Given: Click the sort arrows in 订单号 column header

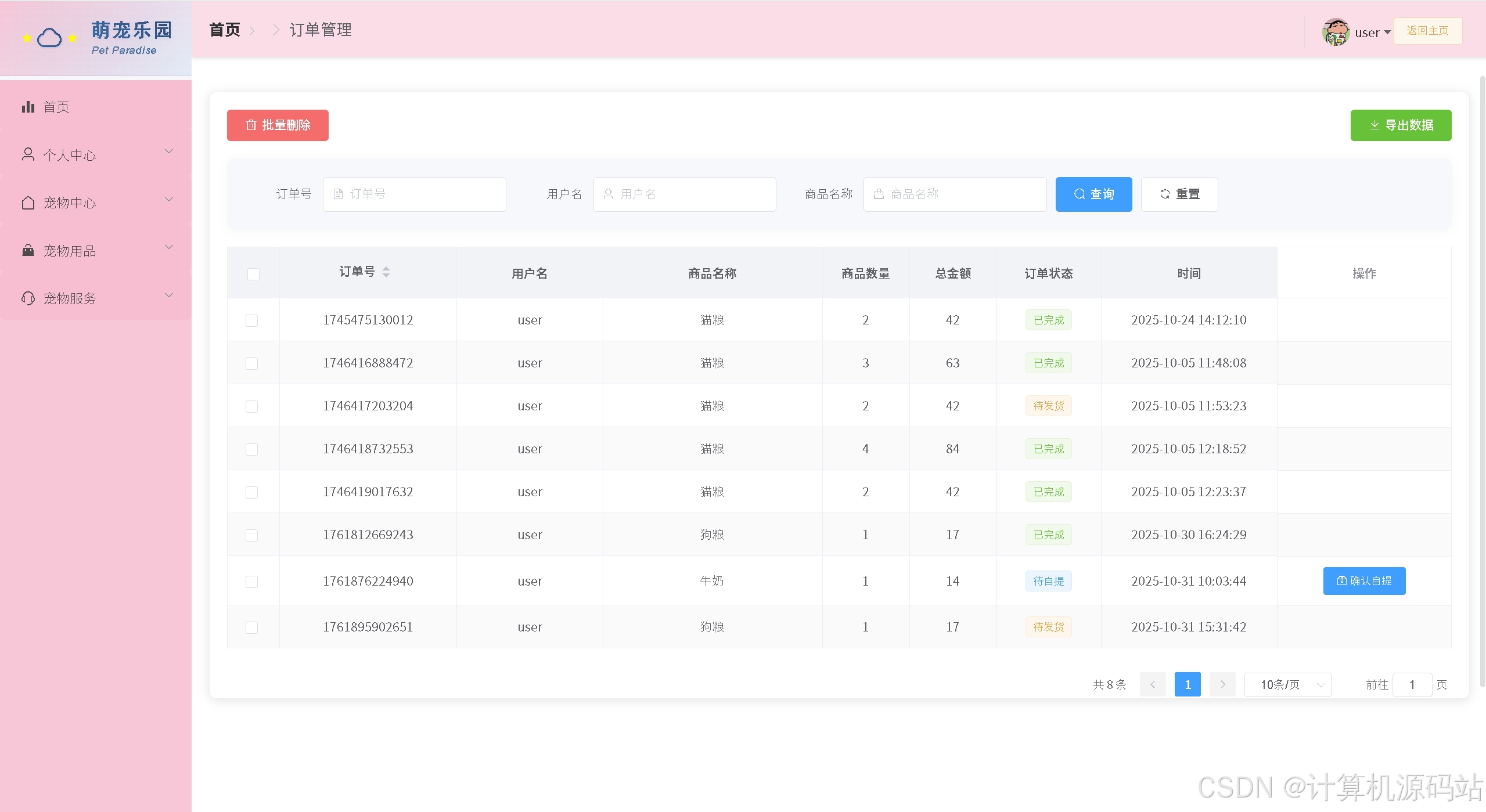Looking at the screenshot, I should coord(386,272).
